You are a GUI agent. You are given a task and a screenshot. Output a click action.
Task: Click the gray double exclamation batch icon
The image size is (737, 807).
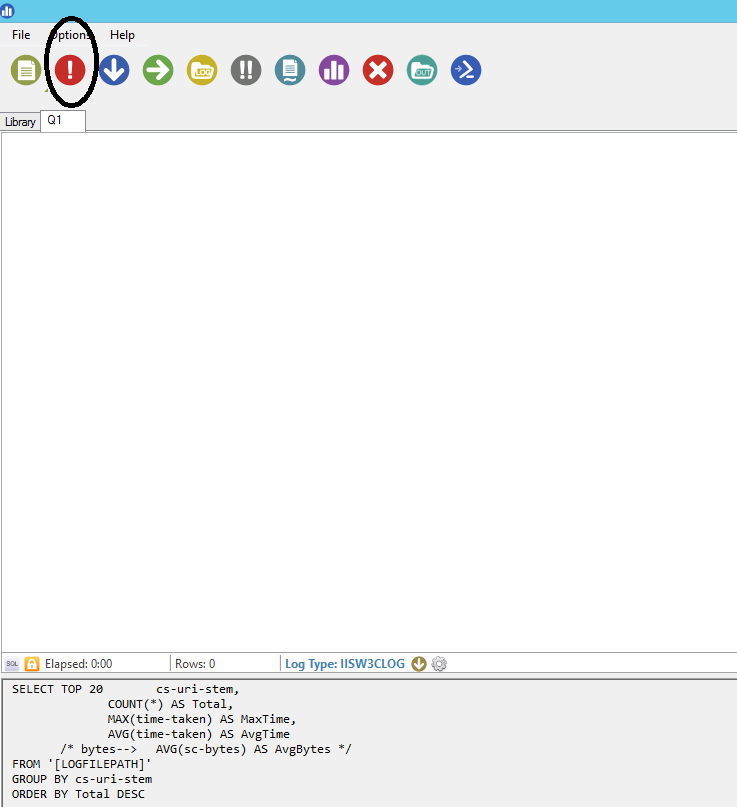pyautogui.click(x=246, y=70)
